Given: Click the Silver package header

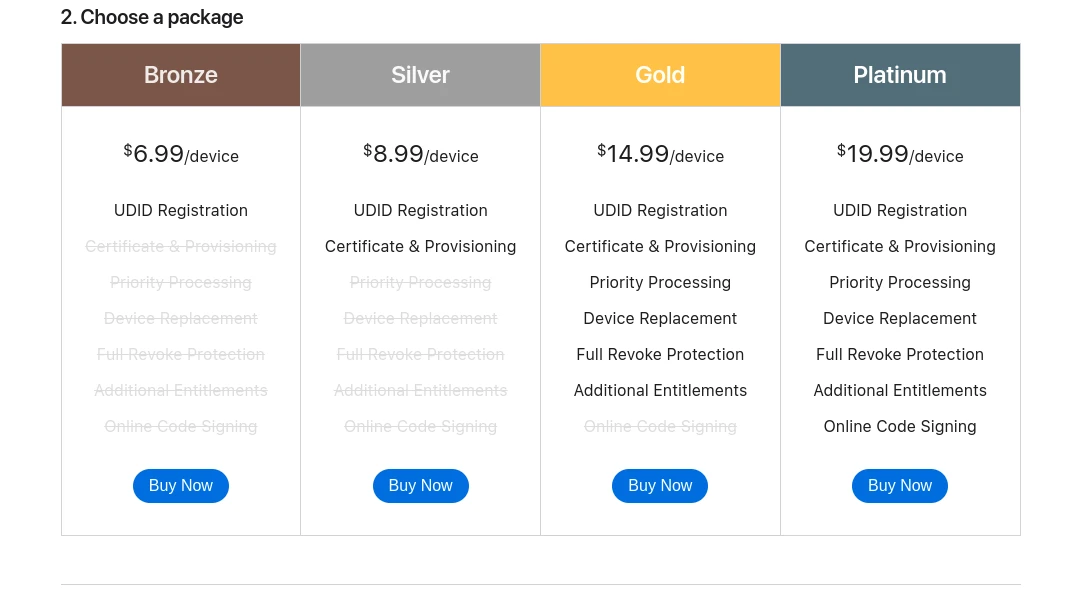Looking at the screenshot, I should (x=421, y=75).
